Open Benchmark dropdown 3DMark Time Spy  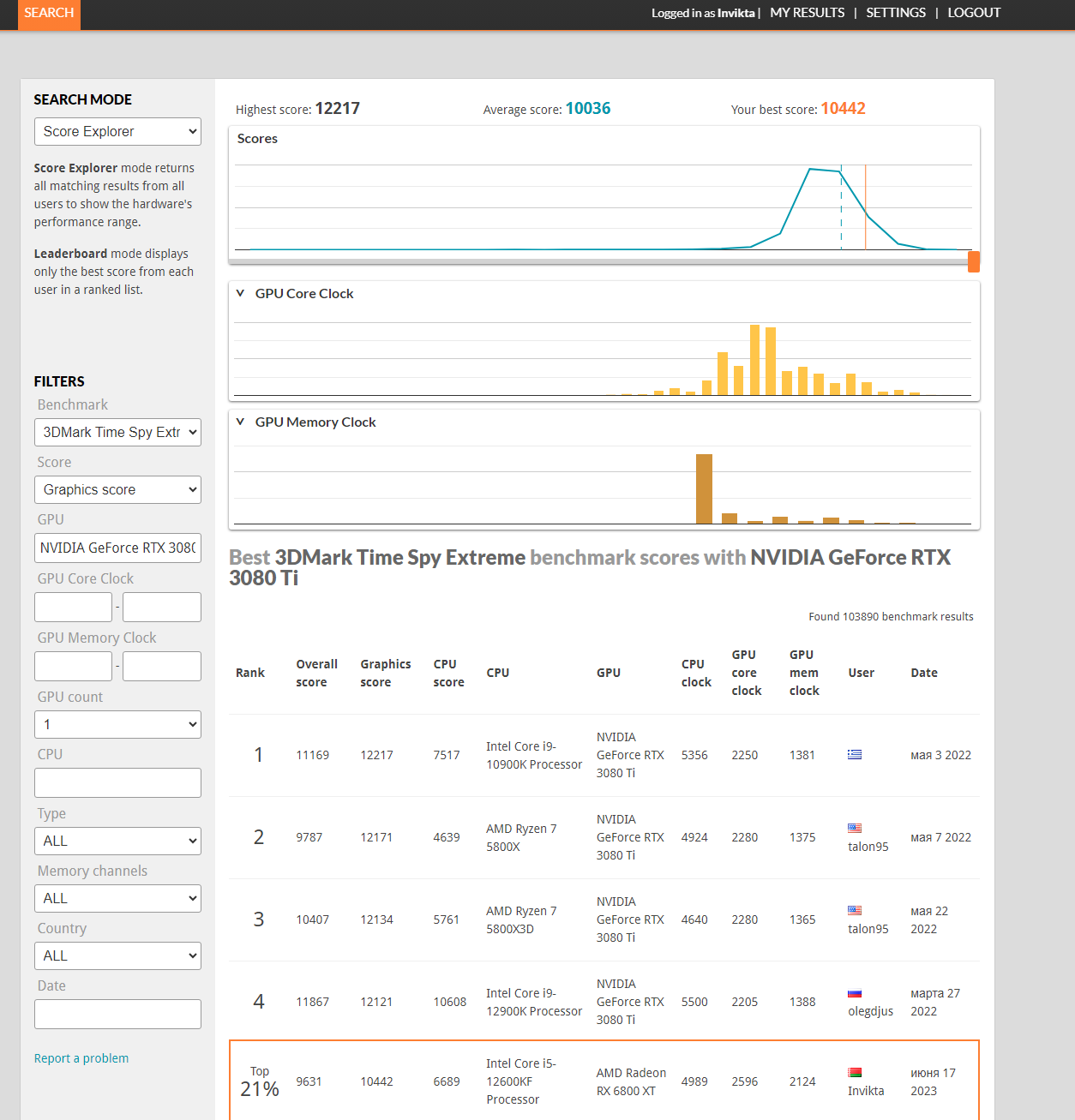tap(117, 433)
